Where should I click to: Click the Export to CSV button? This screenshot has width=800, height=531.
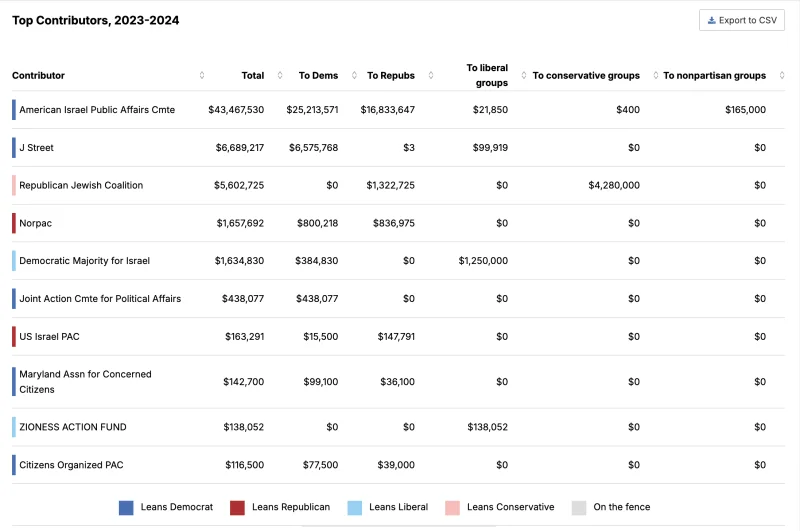(741, 20)
